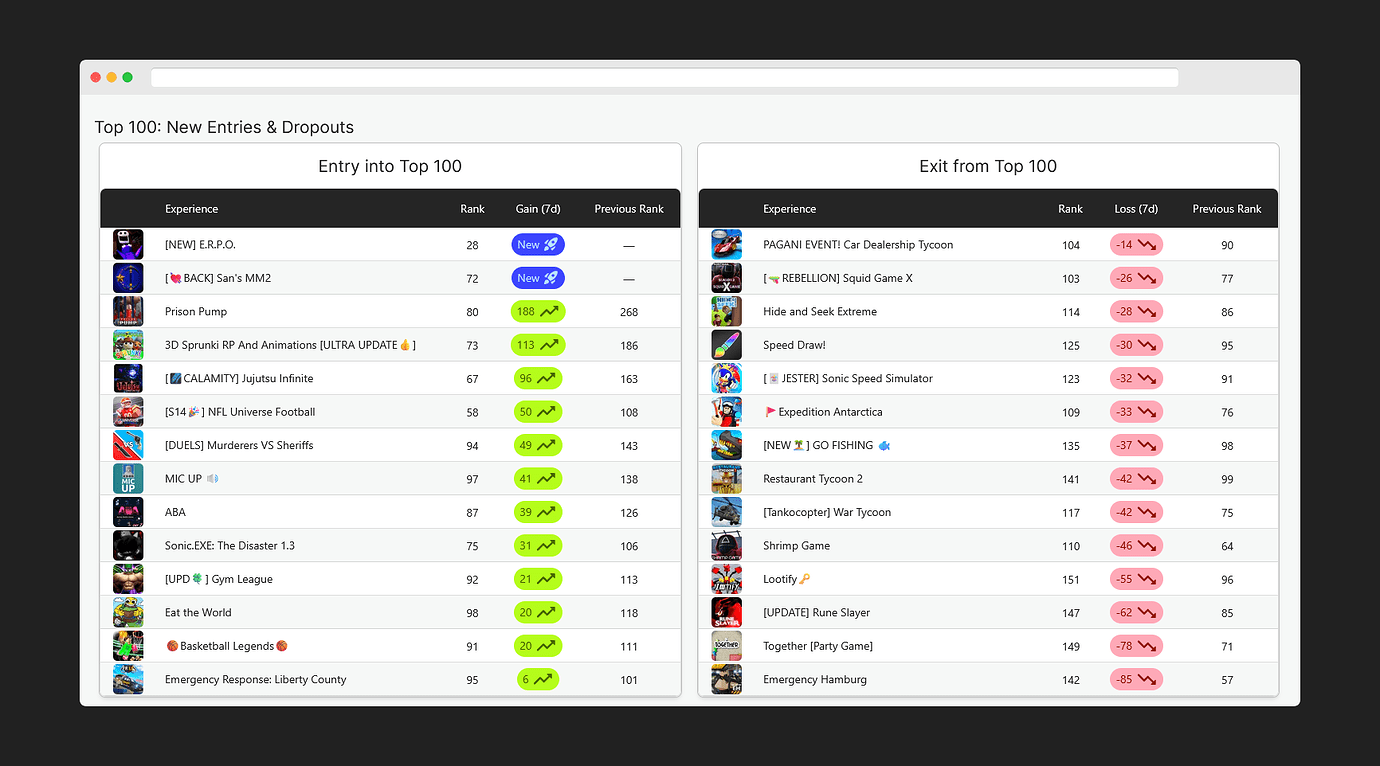Click the E.R.P.O. game icon
Image resolution: width=1380 pixels, height=766 pixels.
pyautogui.click(x=128, y=244)
